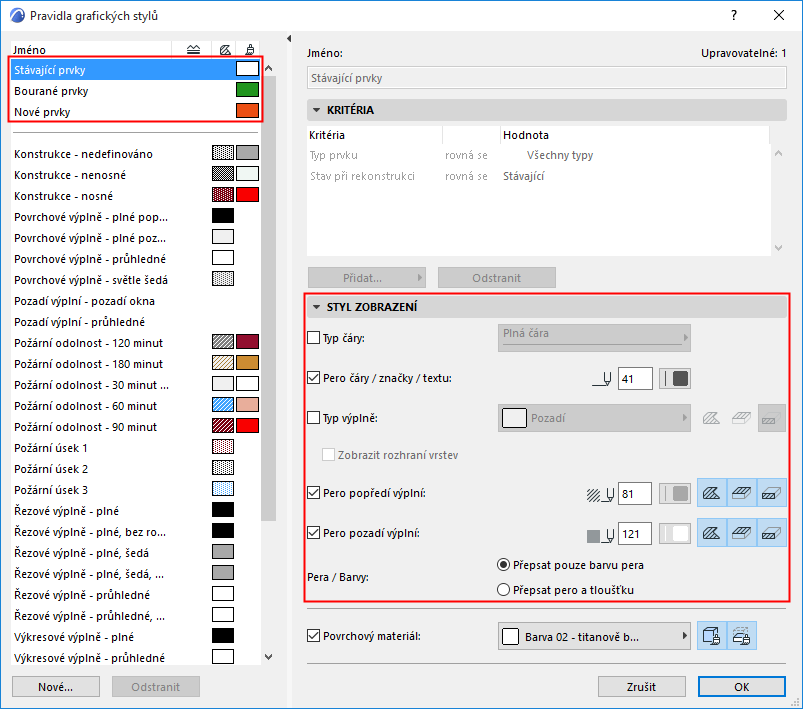This screenshot has height=709, width=803.
Task: Click the Nové... button
Action: click(56, 686)
